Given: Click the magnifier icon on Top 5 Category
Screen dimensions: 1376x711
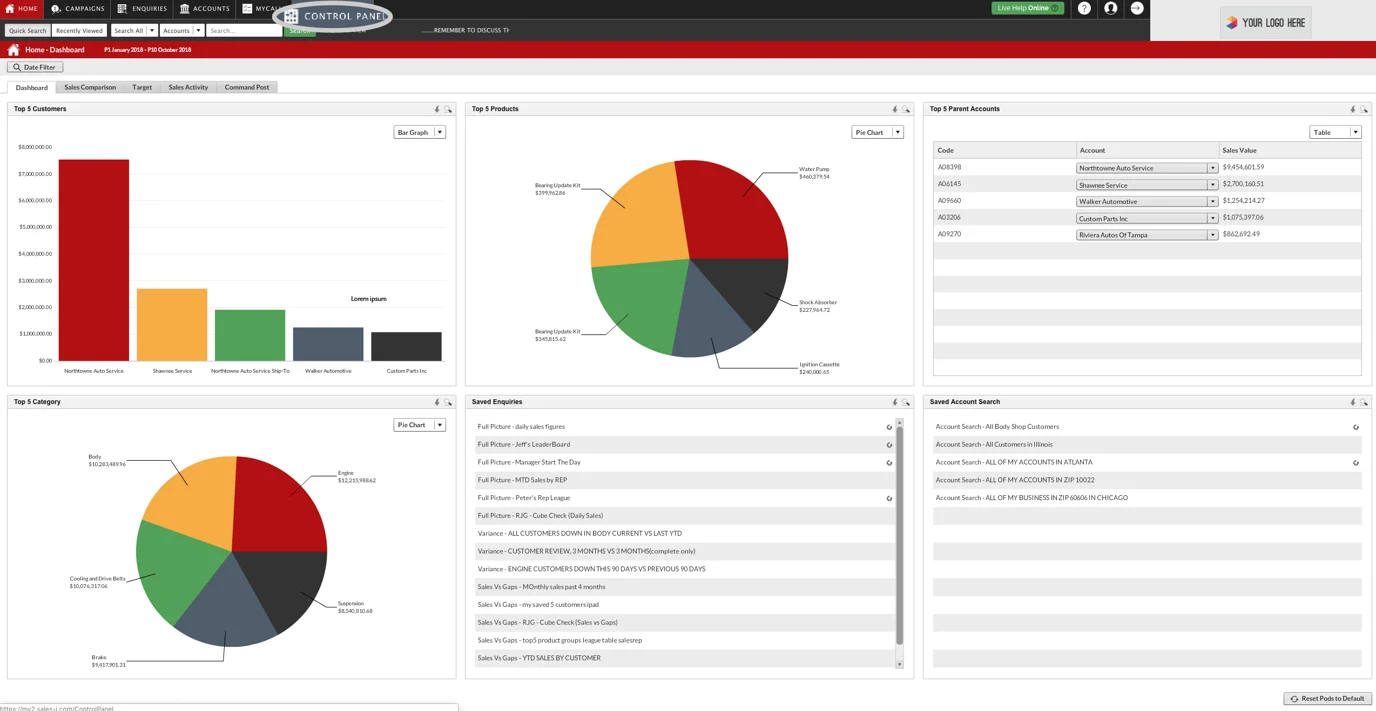Looking at the screenshot, I should point(448,402).
